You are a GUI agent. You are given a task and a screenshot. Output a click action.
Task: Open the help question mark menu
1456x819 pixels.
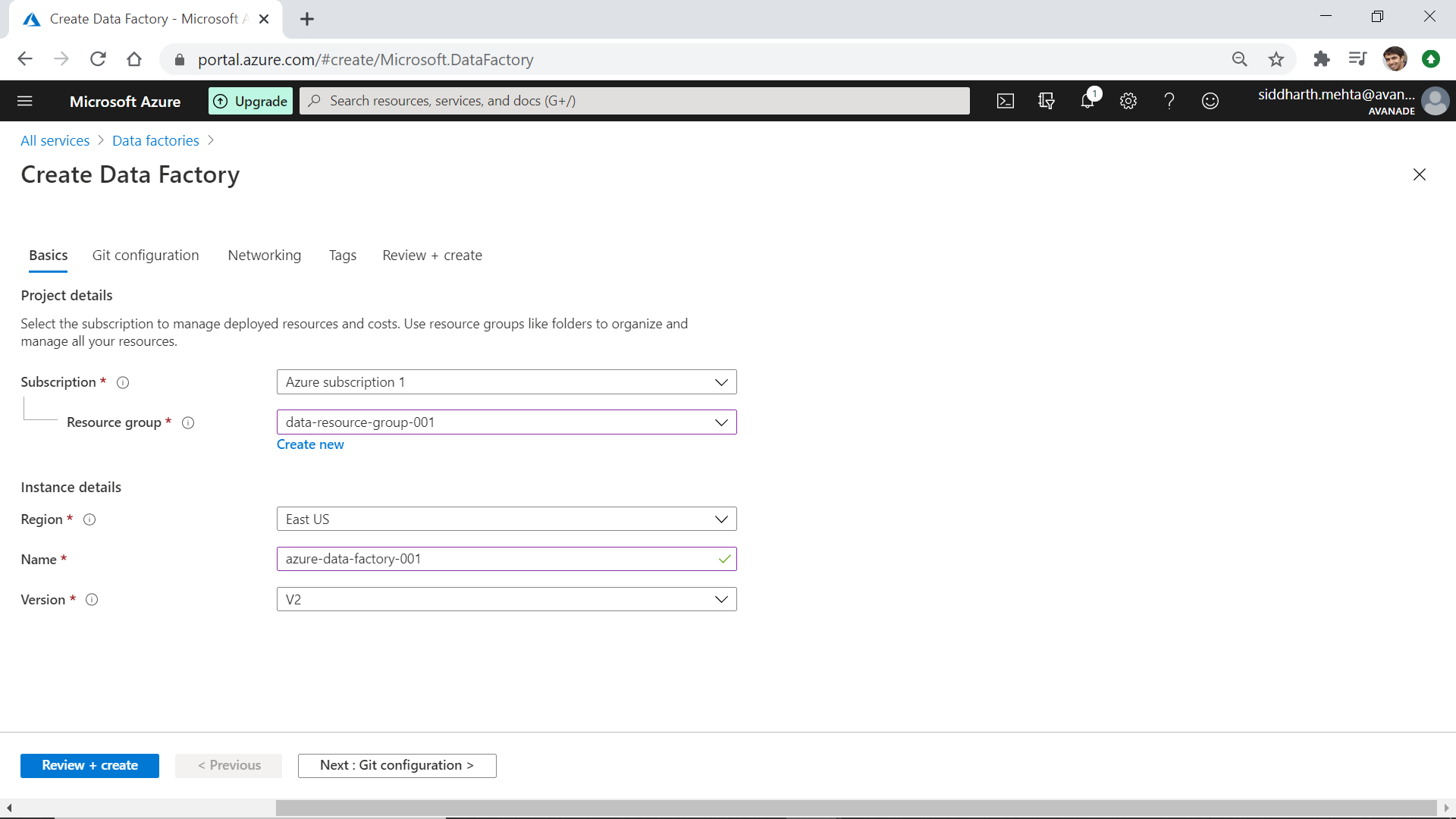(1169, 101)
